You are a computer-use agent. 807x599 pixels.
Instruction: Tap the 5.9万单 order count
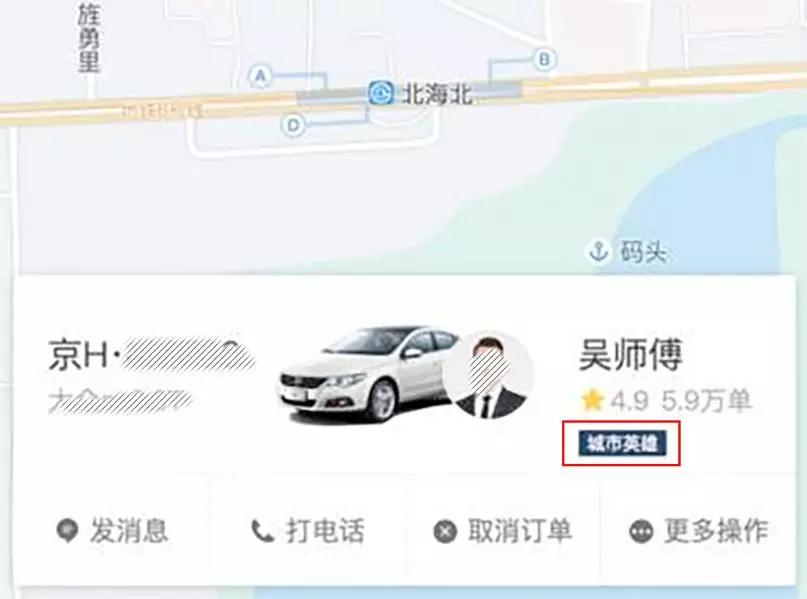tap(706, 400)
